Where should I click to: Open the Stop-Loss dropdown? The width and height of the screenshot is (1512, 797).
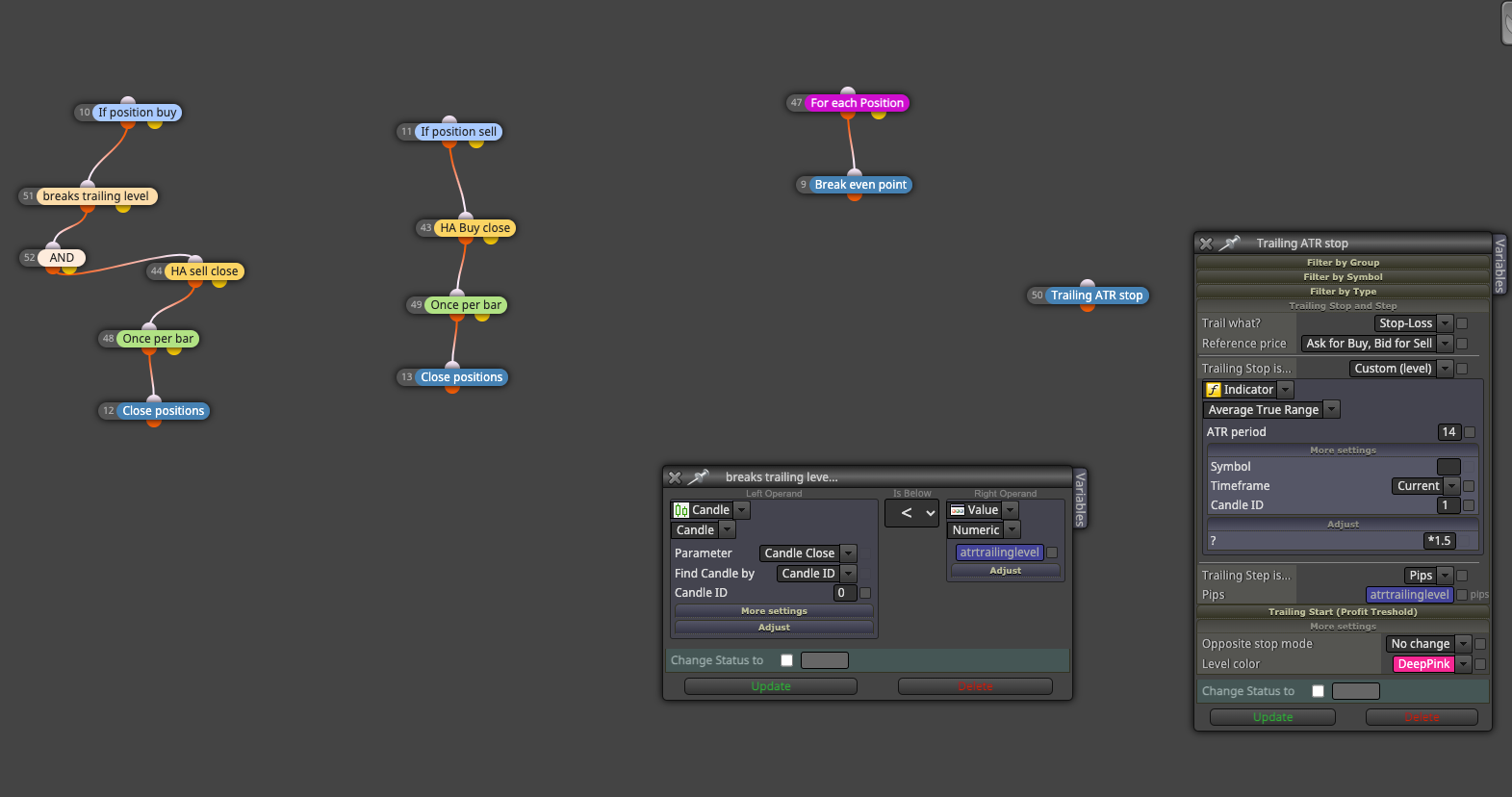click(x=1413, y=323)
